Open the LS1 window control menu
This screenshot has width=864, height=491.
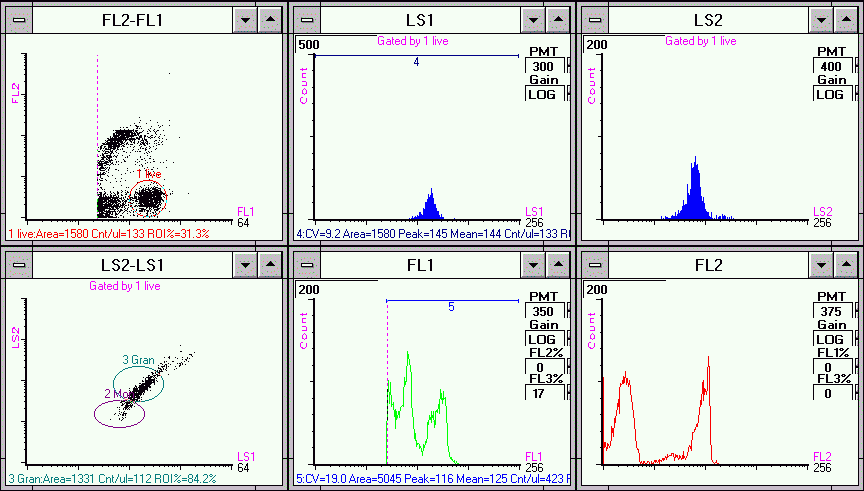(307, 19)
